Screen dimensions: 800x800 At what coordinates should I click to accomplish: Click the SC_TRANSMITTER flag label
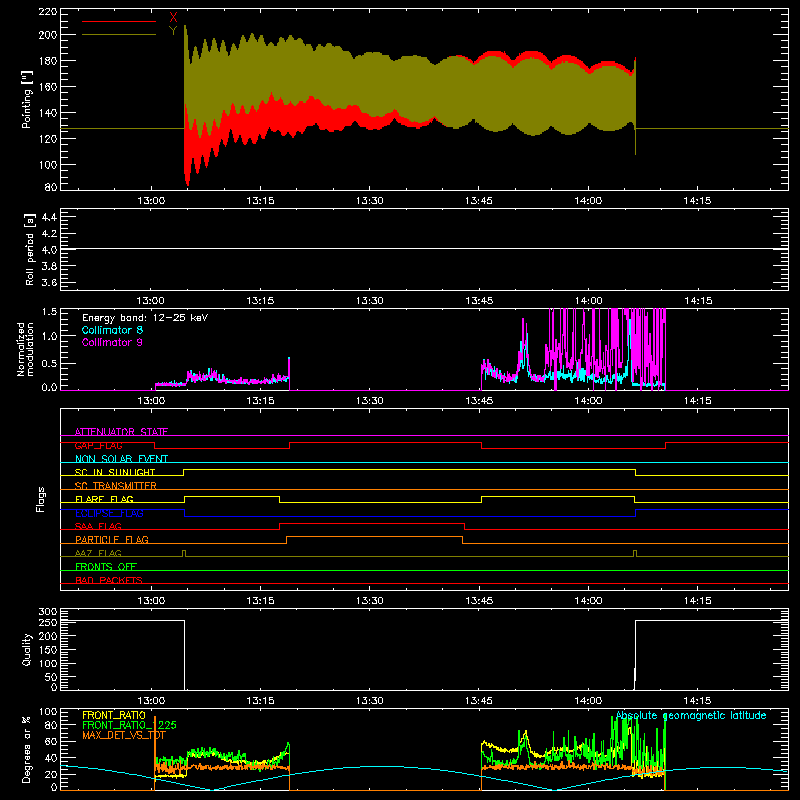(116, 486)
